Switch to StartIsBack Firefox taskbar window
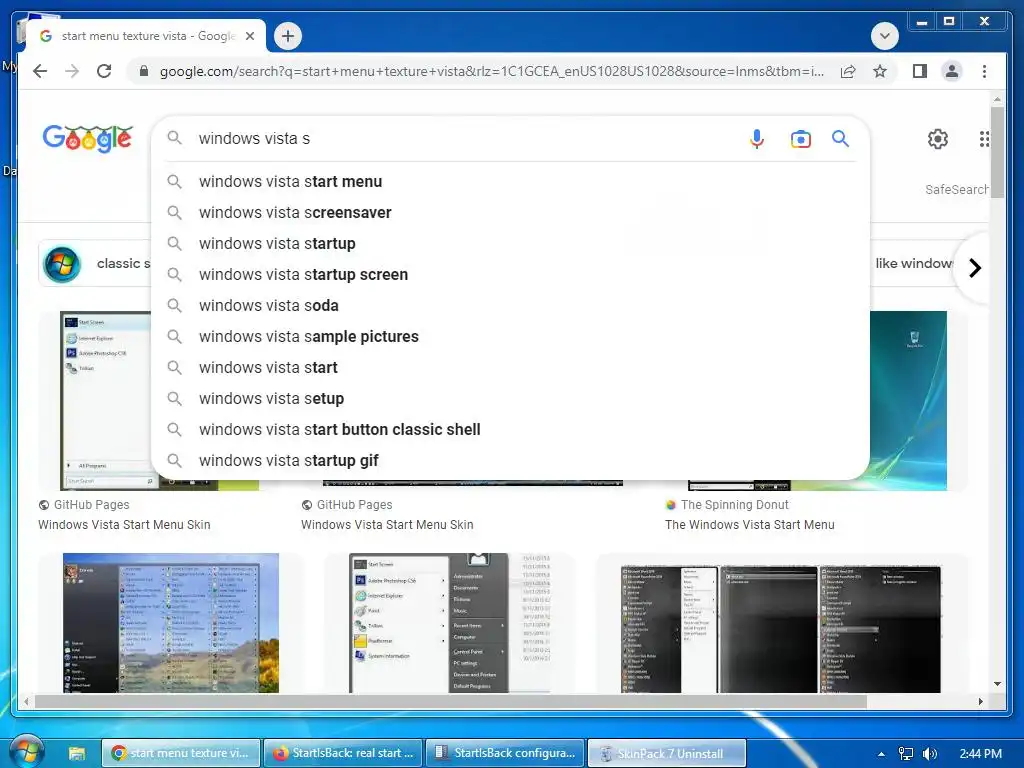The height and width of the screenshot is (768, 1024). tap(344, 753)
